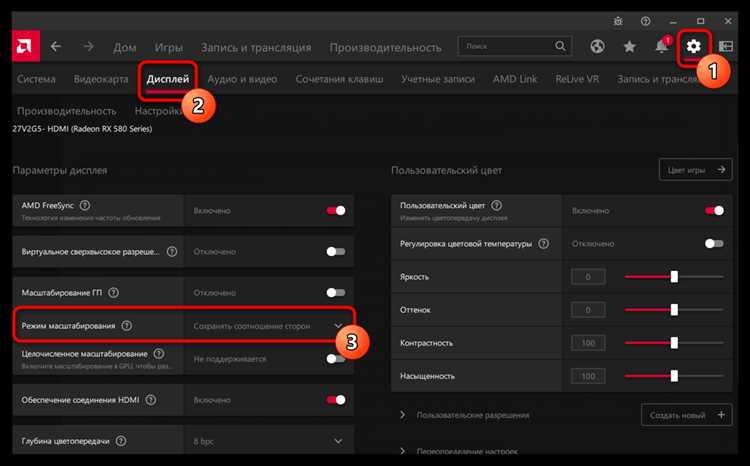Open top Производительность main tab

pos(385,47)
